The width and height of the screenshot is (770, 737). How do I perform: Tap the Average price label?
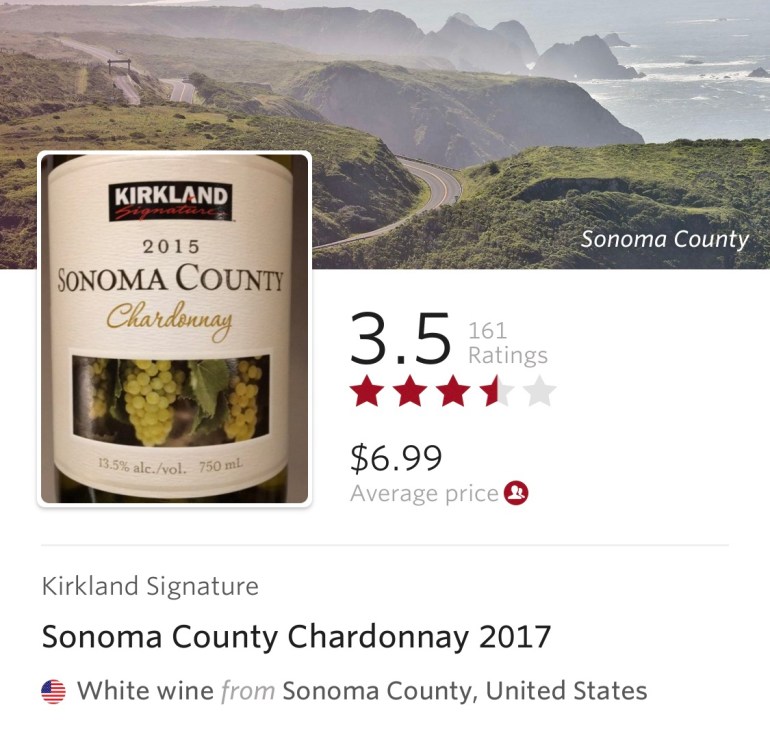[424, 493]
